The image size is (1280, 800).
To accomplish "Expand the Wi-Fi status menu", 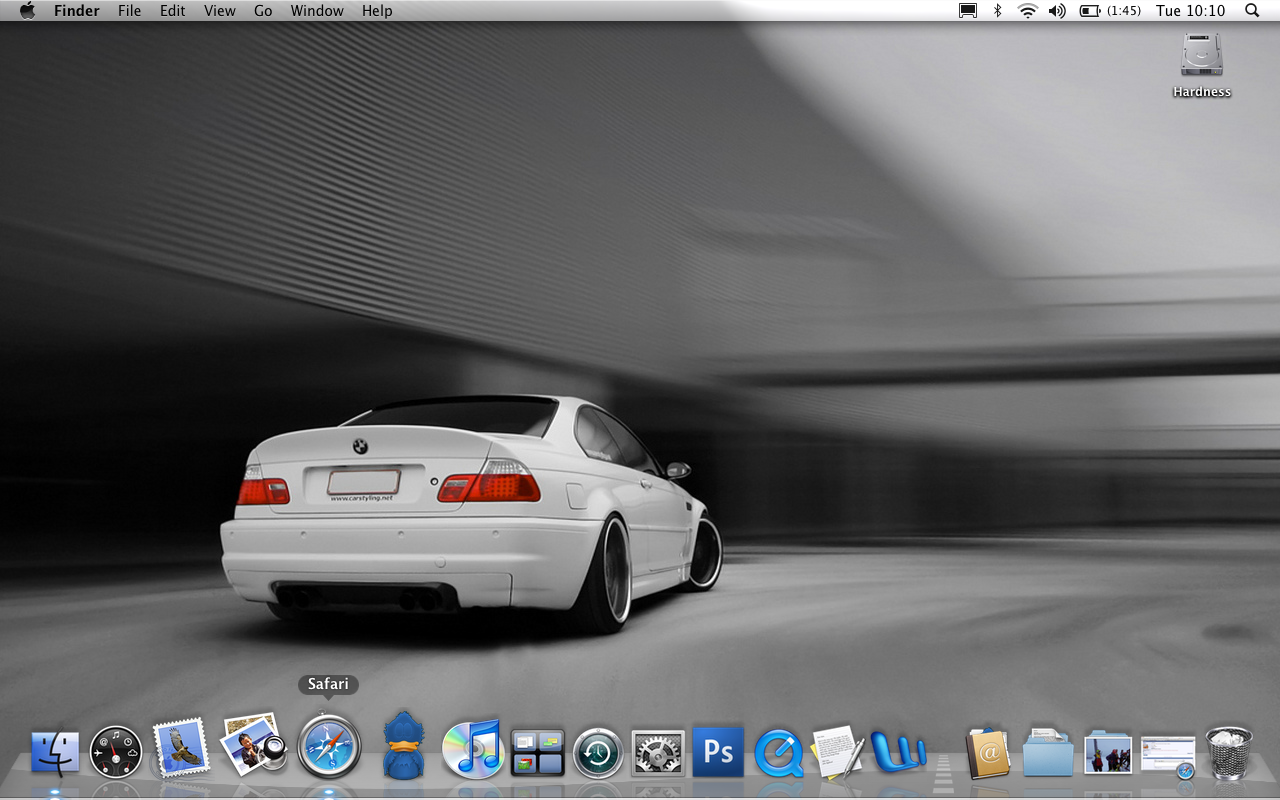I will pyautogui.click(x=1027, y=11).
